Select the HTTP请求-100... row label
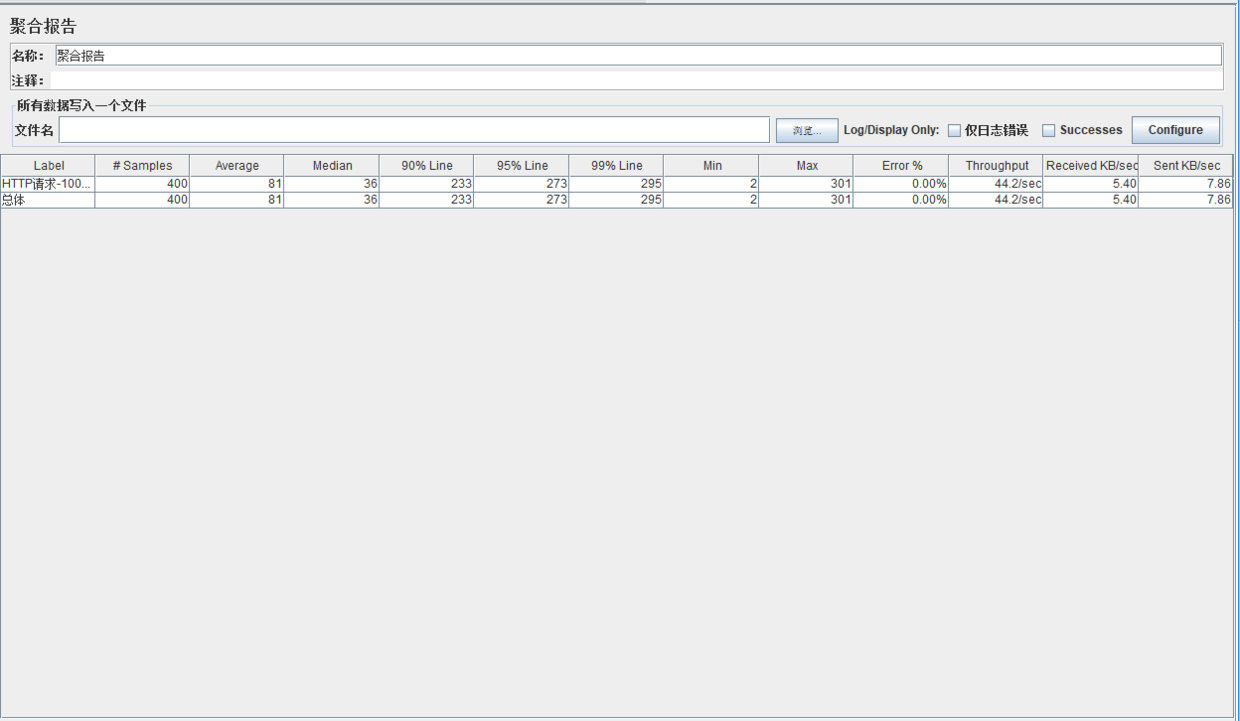Image resolution: width=1240 pixels, height=721 pixels. (x=48, y=184)
